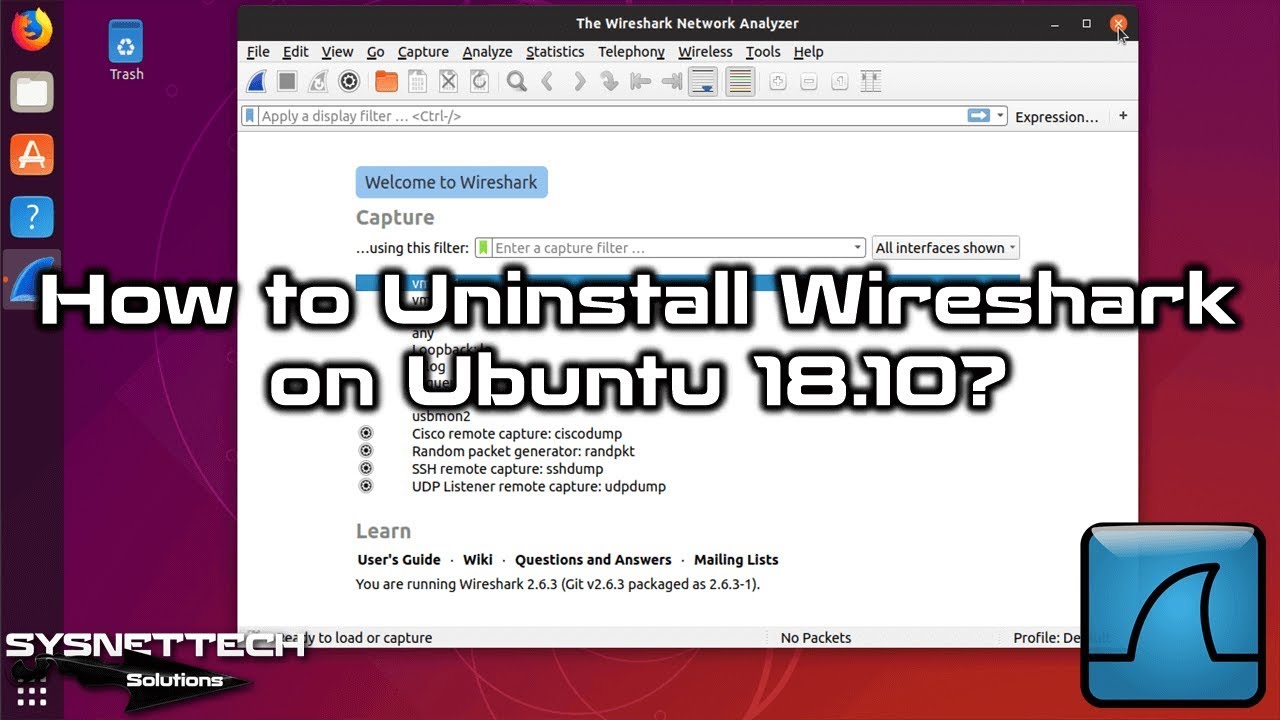This screenshot has height=720, width=1280.
Task: Open Ubuntu Software from the dock
Action: (31, 154)
